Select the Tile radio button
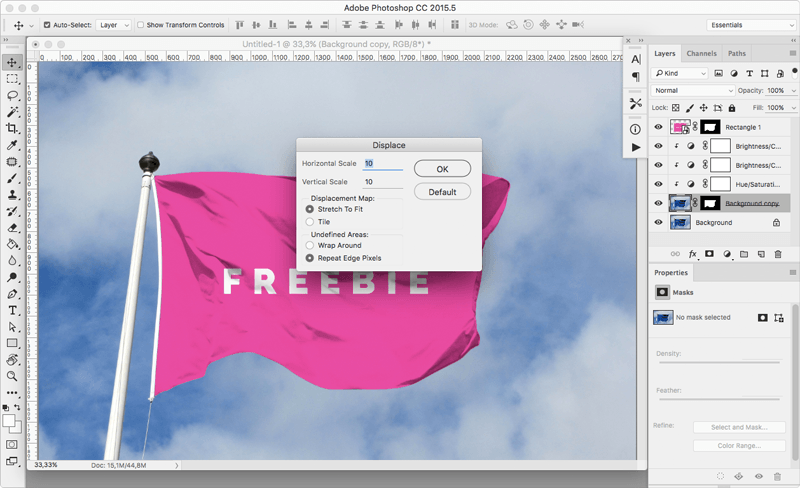The image size is (800, 488). tap(309, 221)
